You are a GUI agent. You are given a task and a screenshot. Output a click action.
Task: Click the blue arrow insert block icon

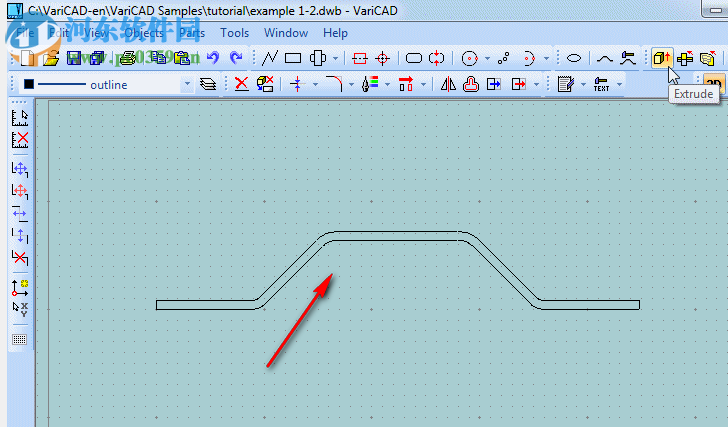pos(494,84)
